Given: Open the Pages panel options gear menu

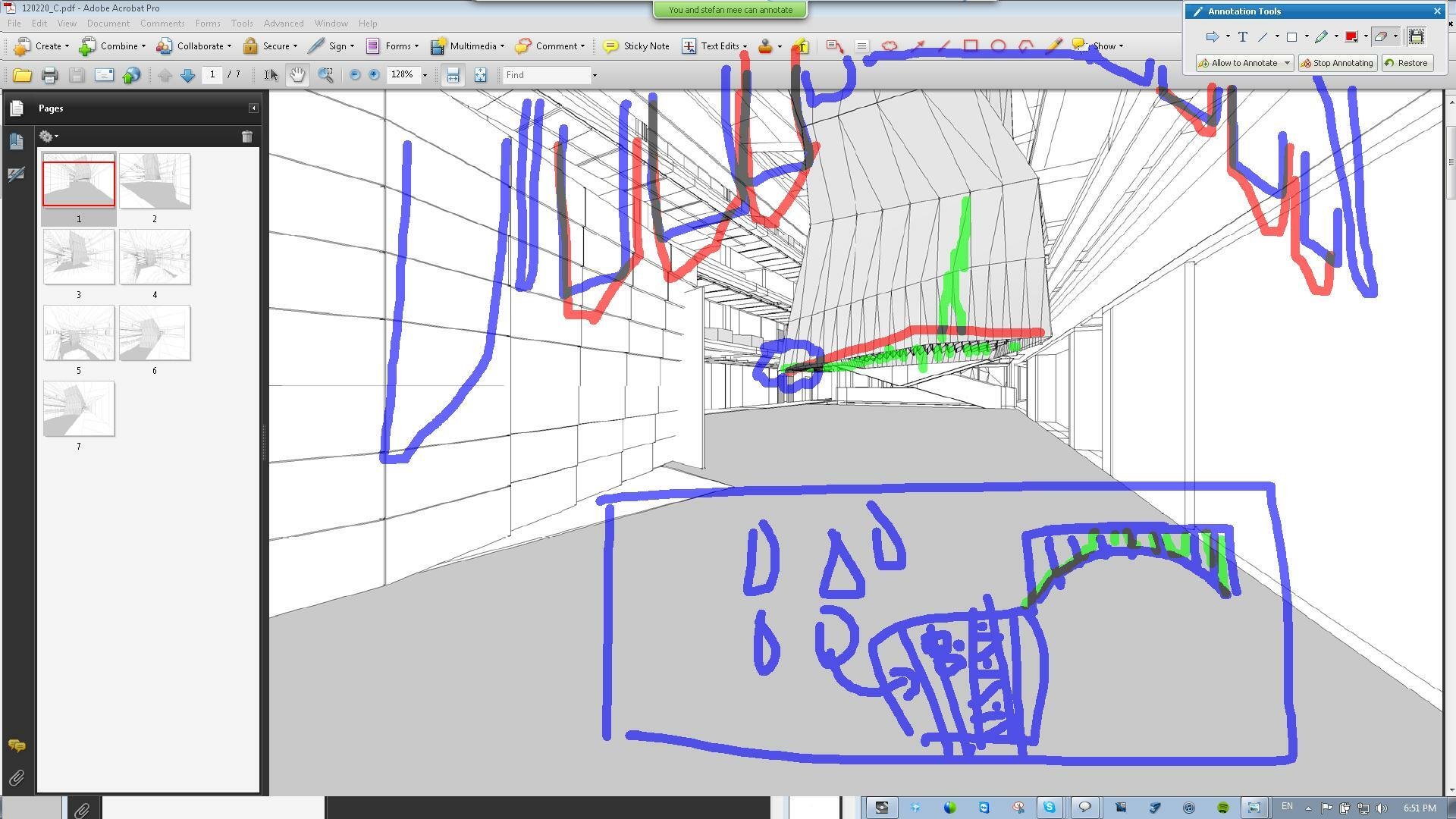Looking at the screenshot, I should point(49,136).
